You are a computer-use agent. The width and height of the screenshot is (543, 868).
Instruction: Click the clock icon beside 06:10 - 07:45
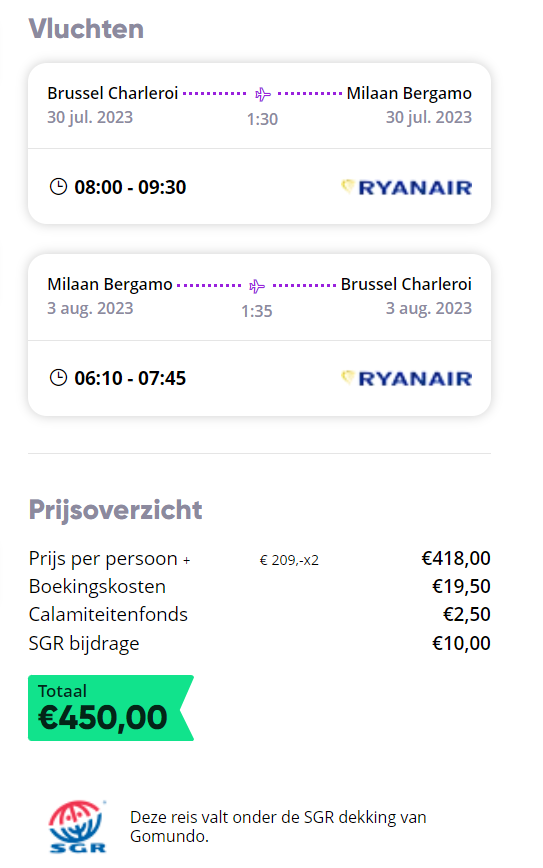pyautogui.click(x=58, y=378)
